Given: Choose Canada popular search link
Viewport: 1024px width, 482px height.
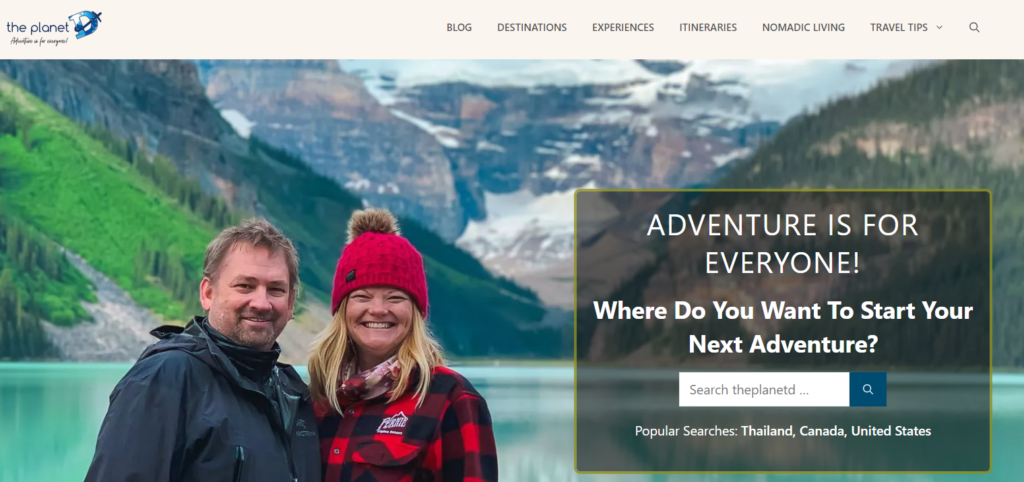Looking at the screenshot, I should click(823, 431).
